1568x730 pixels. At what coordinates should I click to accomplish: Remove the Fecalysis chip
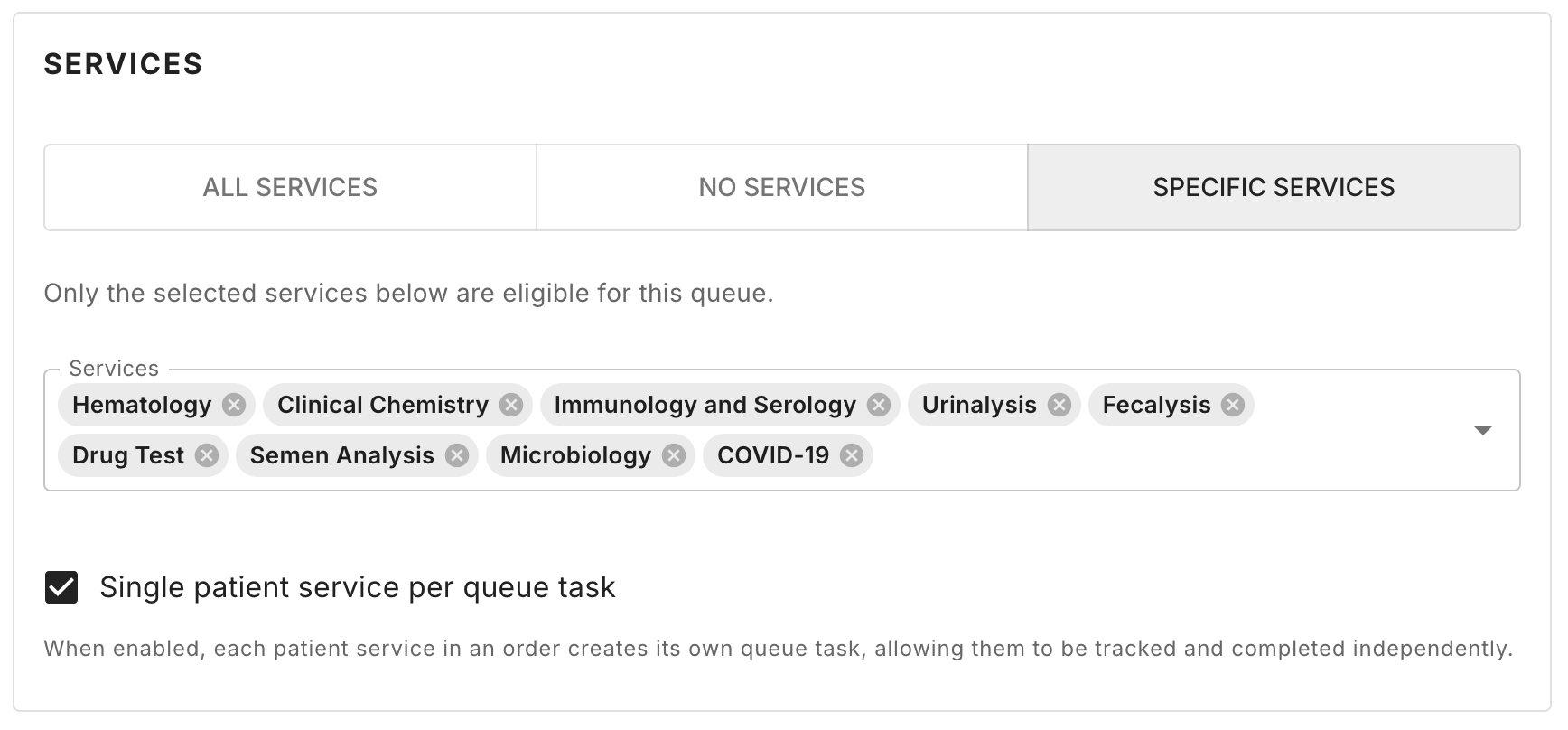[1233, 405]
